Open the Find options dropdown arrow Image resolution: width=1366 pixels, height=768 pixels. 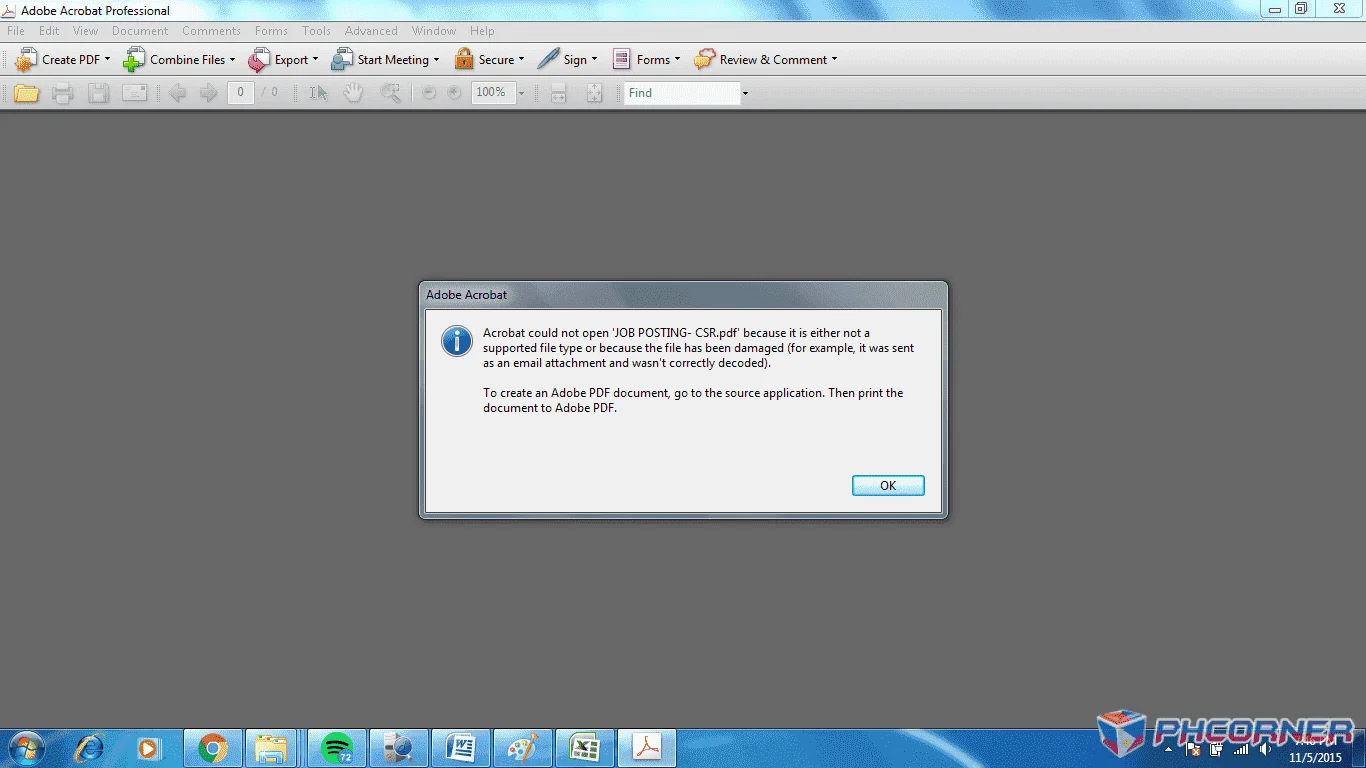tap(745, 93)
